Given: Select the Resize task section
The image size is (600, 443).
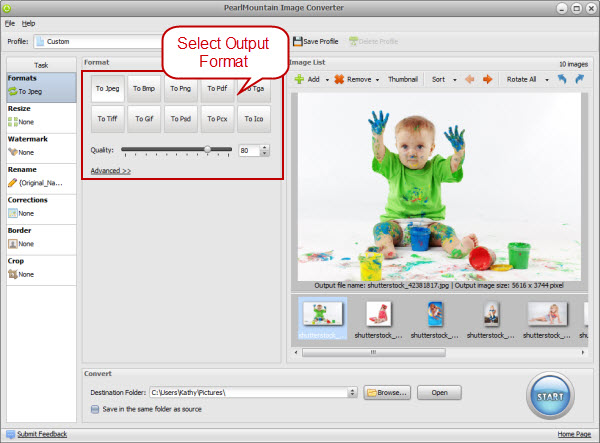Looking at the screenshot, I should (41, 118).
